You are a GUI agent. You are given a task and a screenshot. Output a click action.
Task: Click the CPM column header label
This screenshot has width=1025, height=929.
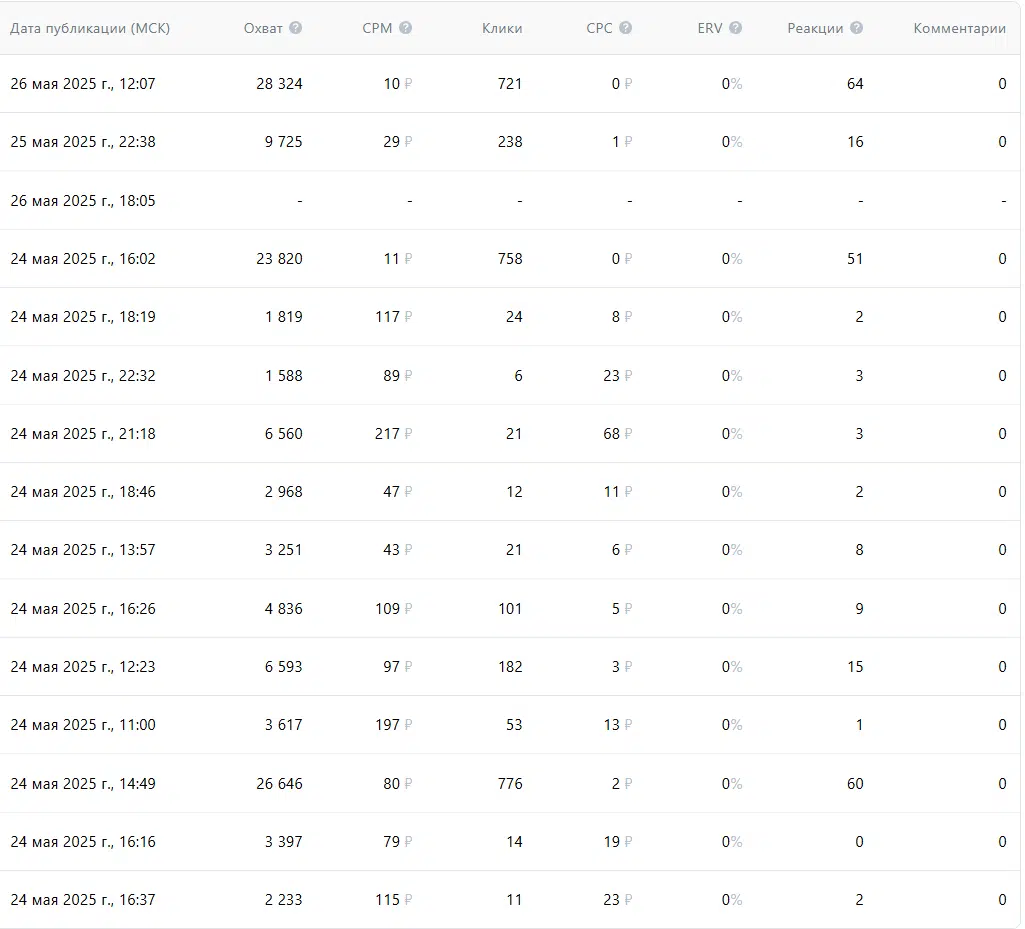click(x=377, y=28)
